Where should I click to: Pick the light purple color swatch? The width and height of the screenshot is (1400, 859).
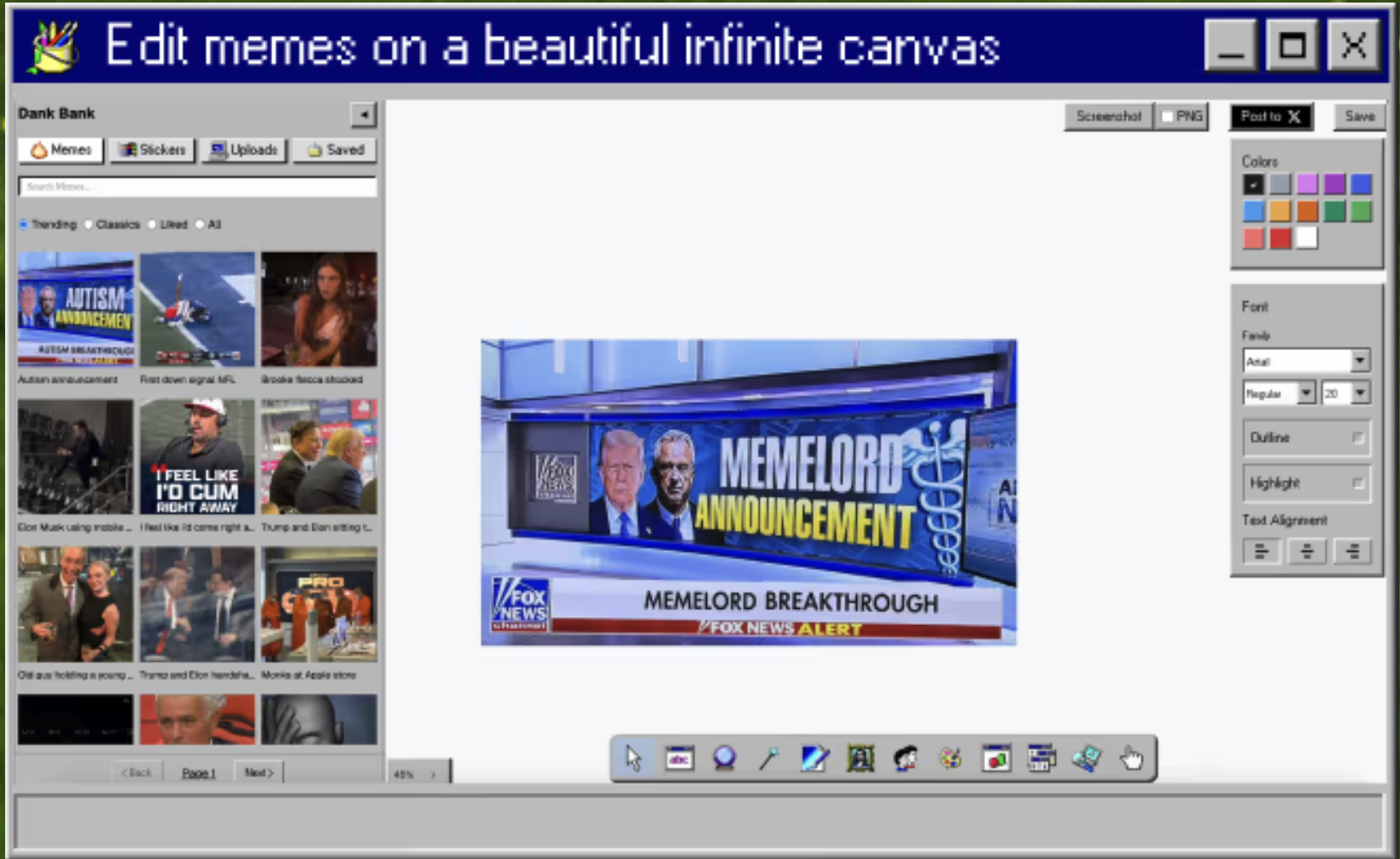1307,184
